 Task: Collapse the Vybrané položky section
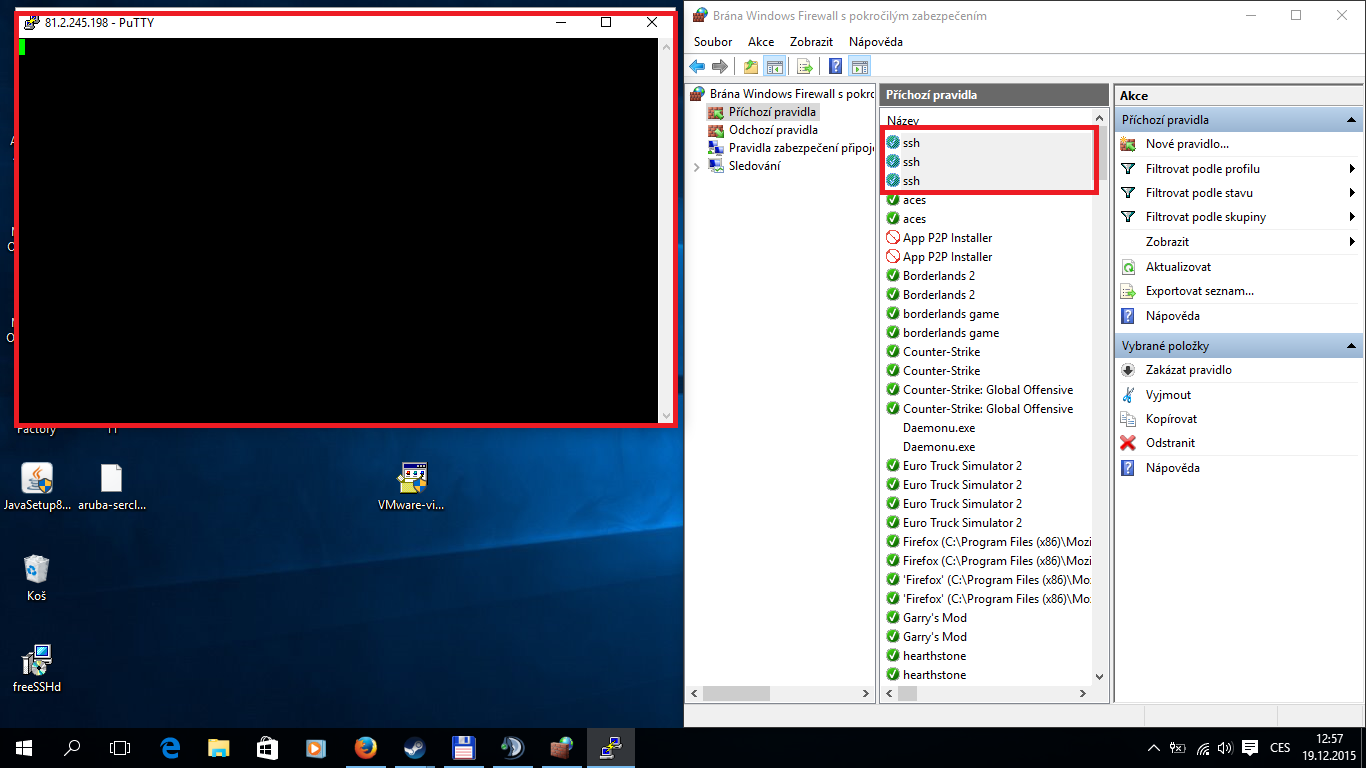pyautogui.click(x=1351, y=346)
